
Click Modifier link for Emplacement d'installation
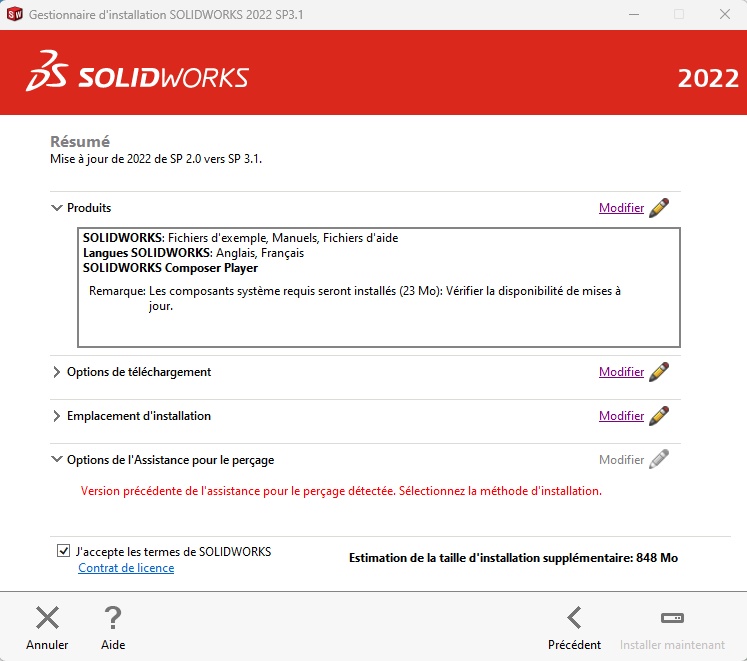pos(621,416)
